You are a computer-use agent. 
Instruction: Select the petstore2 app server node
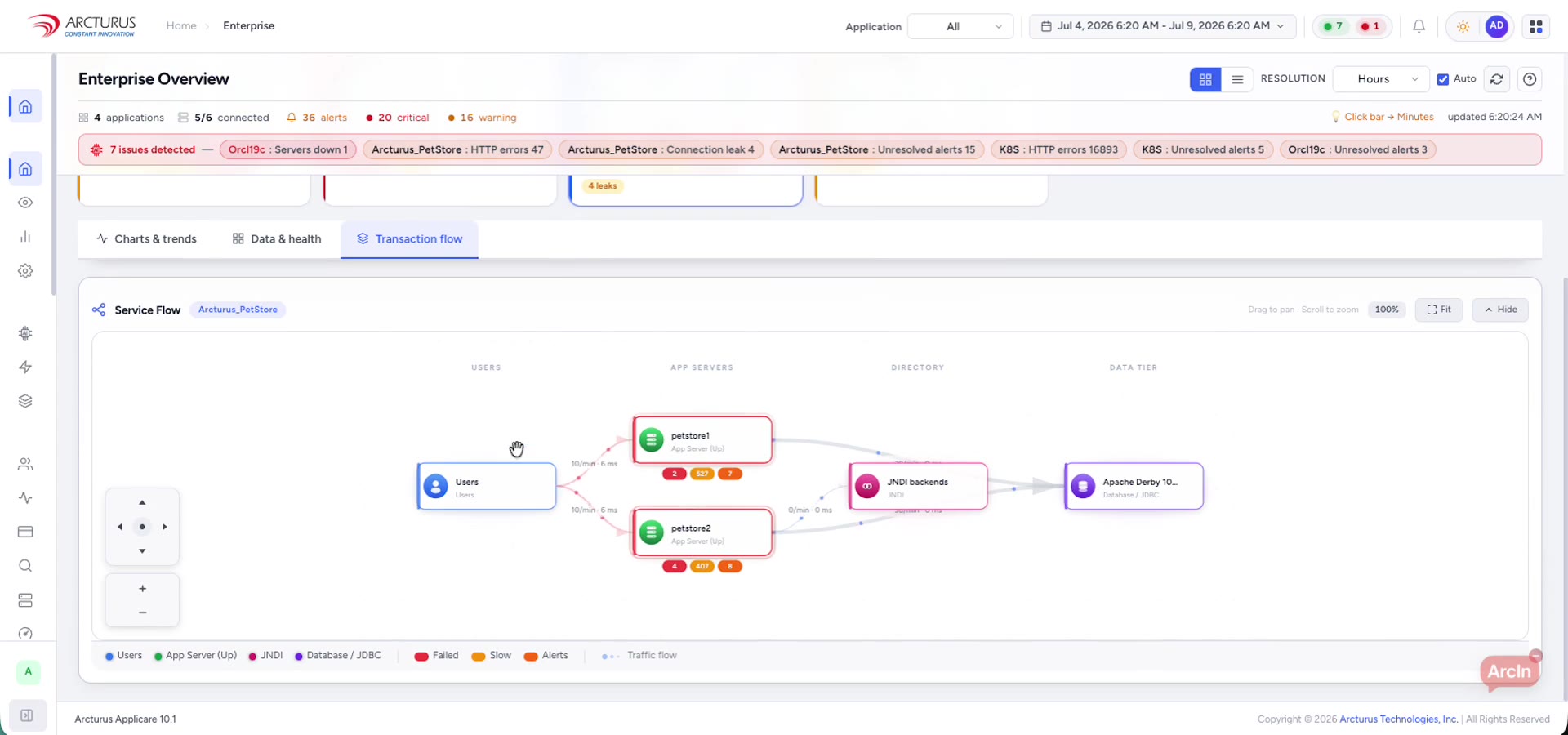(702, 532)
